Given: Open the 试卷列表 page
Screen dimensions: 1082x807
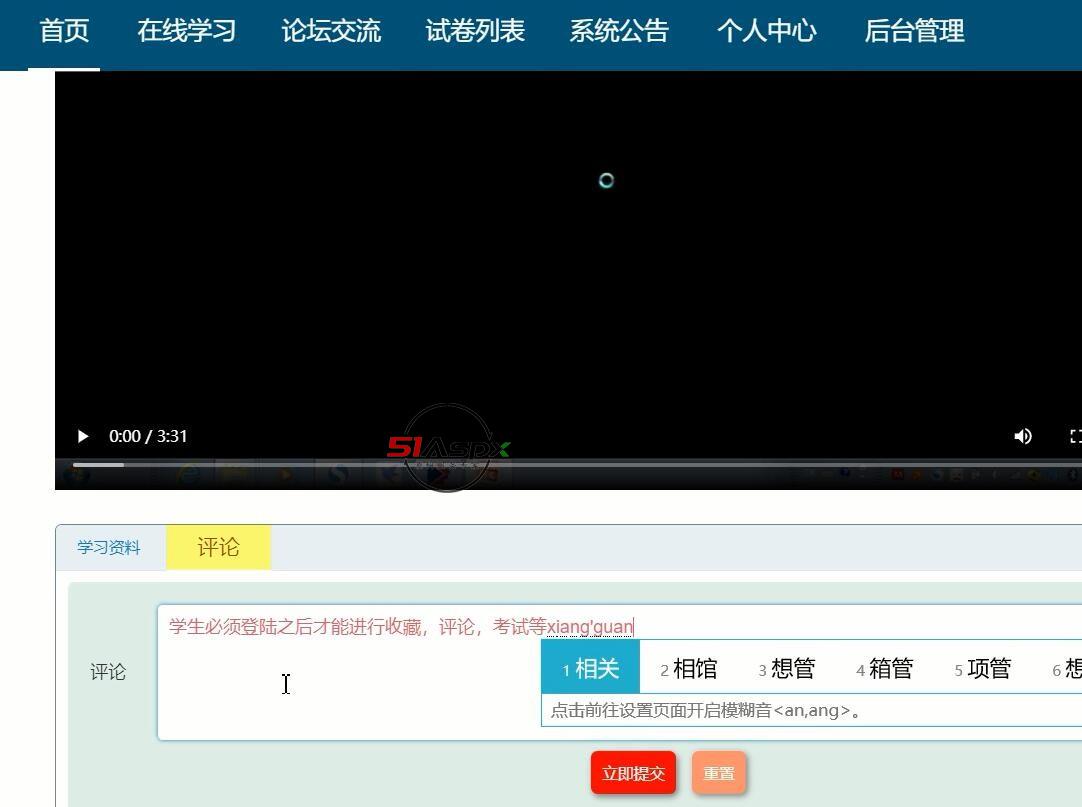Looking at the screenshot, I should pyautogui.click(x=475, y=31).
